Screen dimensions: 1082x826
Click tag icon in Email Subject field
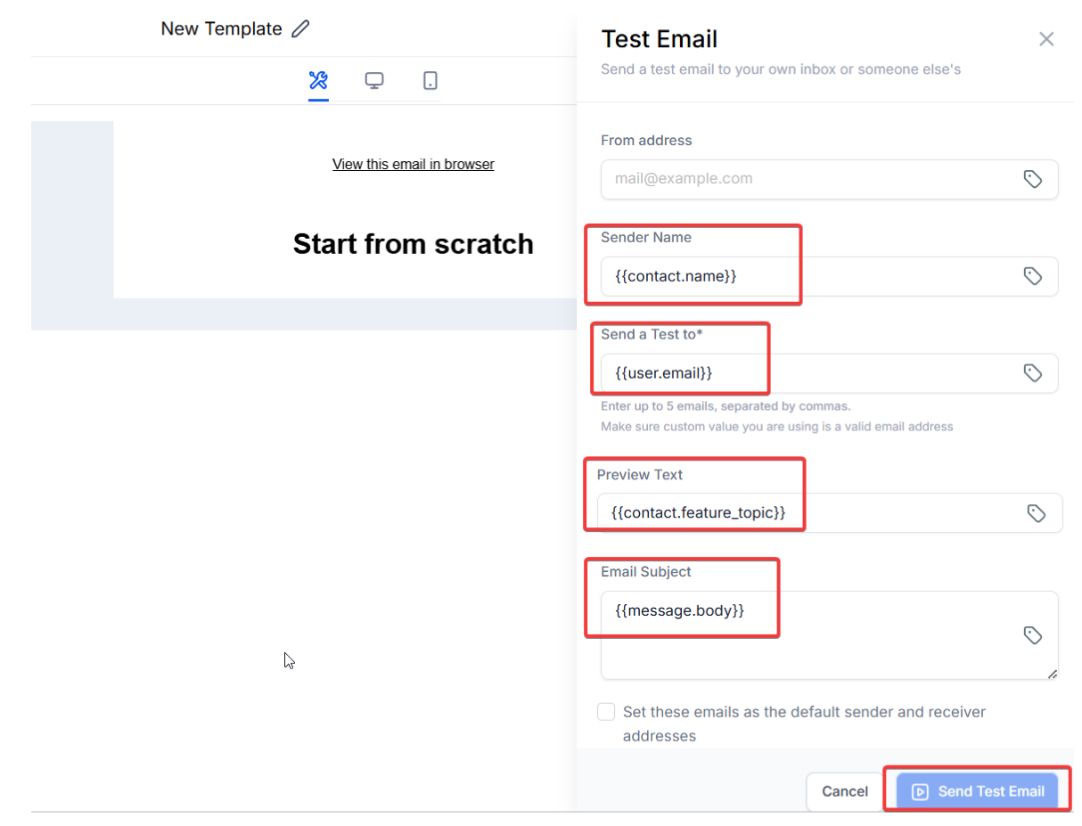(1033, 635)
